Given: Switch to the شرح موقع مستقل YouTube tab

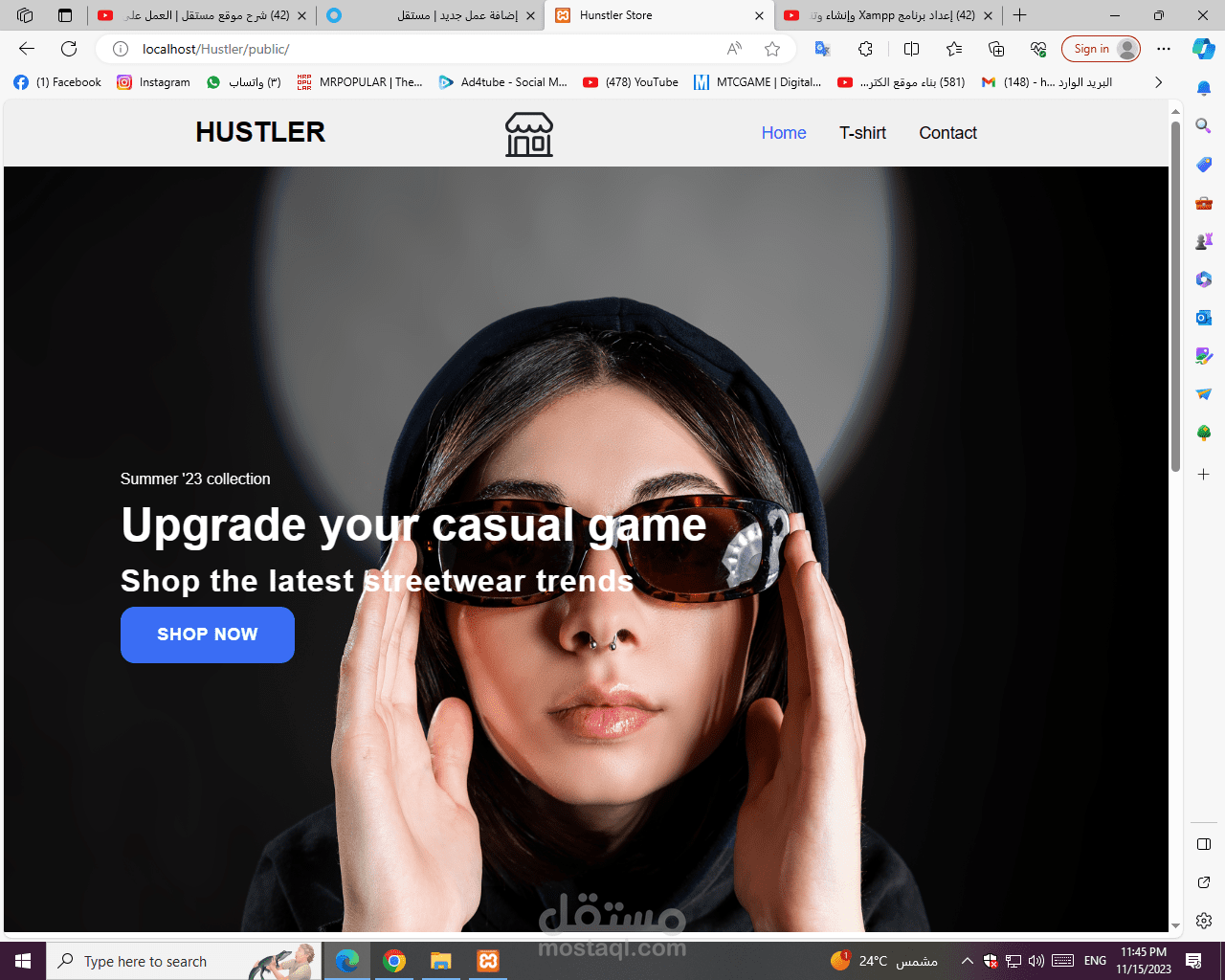Looking at the screenshot, I should [201, 15].
